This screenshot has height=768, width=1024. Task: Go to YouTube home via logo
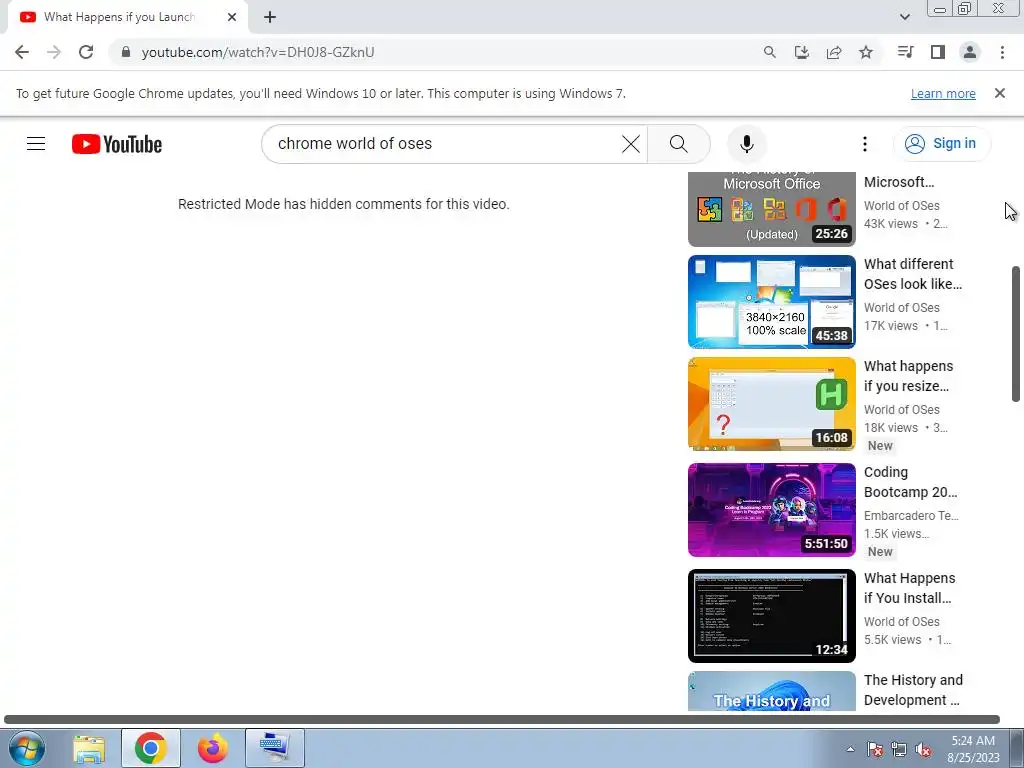[117, 144]
